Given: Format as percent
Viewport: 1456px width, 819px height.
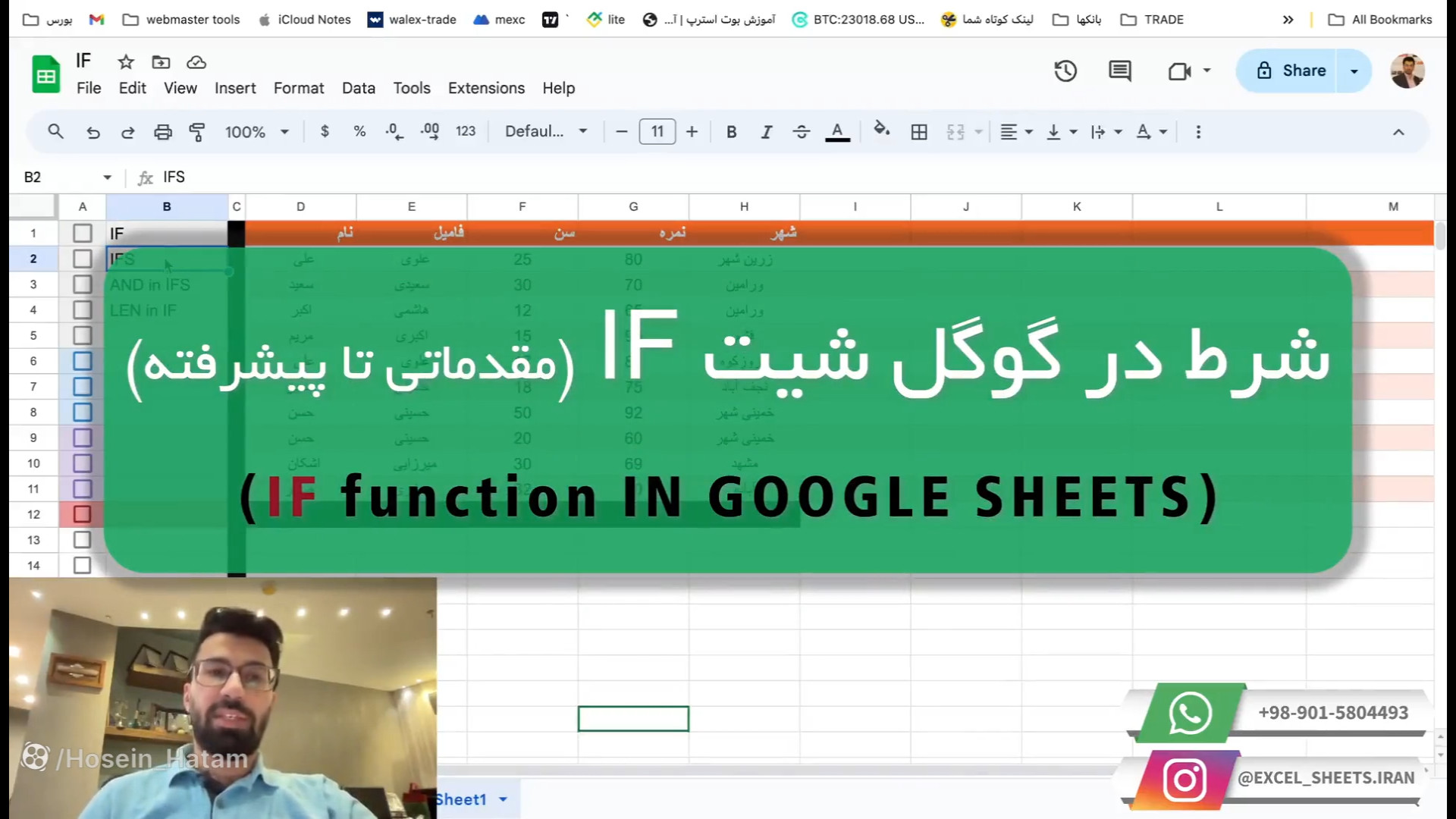Looking at the screenshot, I should click(x=359, y=131).
